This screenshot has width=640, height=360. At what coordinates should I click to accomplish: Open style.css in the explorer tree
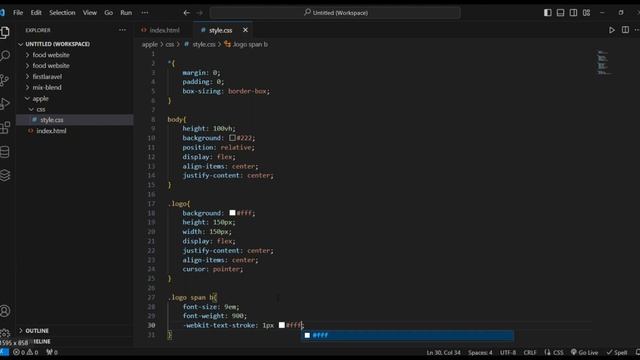[x=51, y=120]
